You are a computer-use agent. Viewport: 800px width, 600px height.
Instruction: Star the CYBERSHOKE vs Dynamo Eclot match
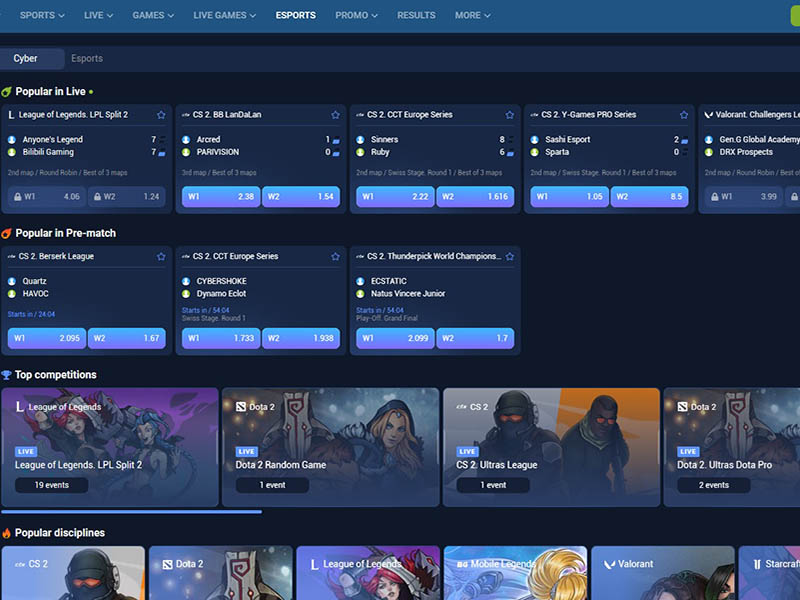tap(335, 256)
